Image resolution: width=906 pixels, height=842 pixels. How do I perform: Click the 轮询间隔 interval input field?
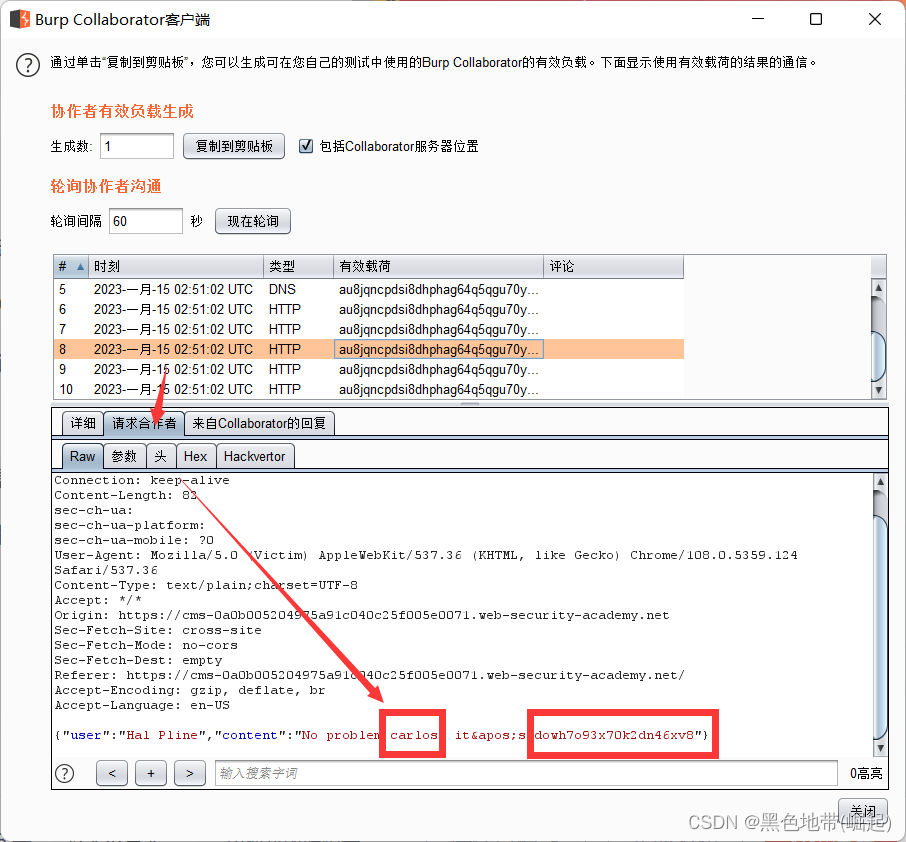146,221
